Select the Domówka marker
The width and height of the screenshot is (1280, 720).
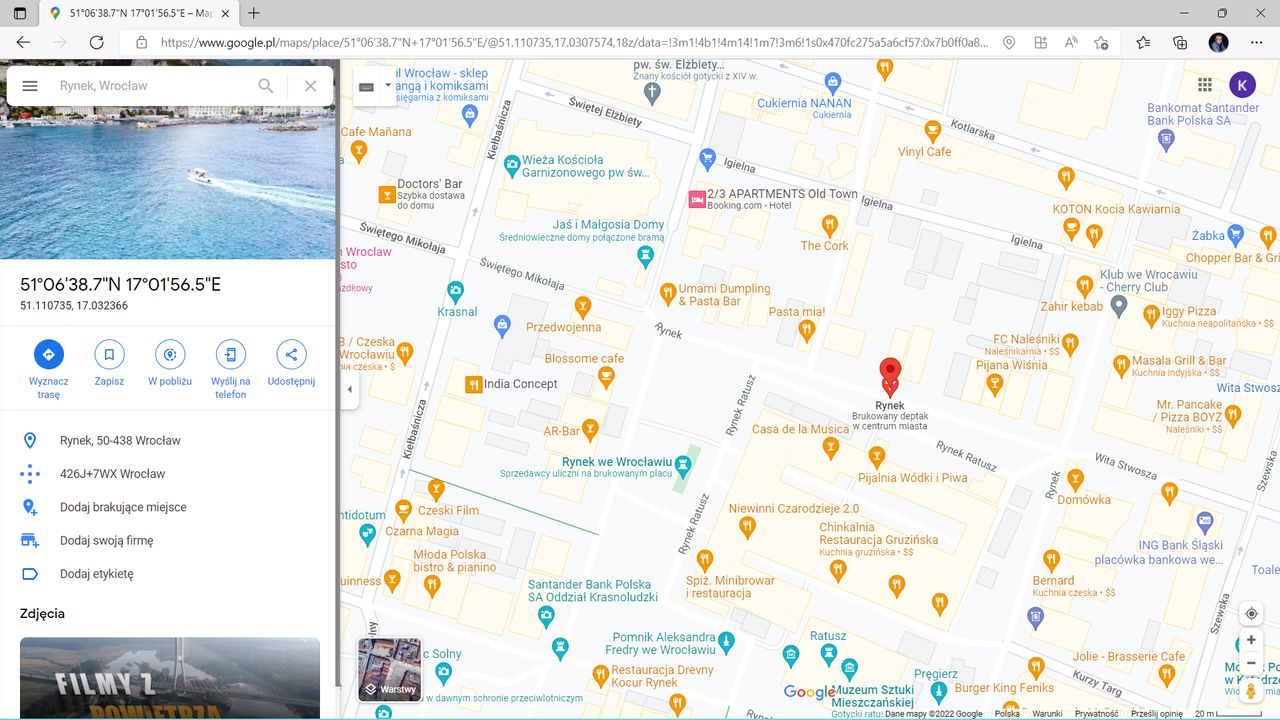click(1075, 479)
